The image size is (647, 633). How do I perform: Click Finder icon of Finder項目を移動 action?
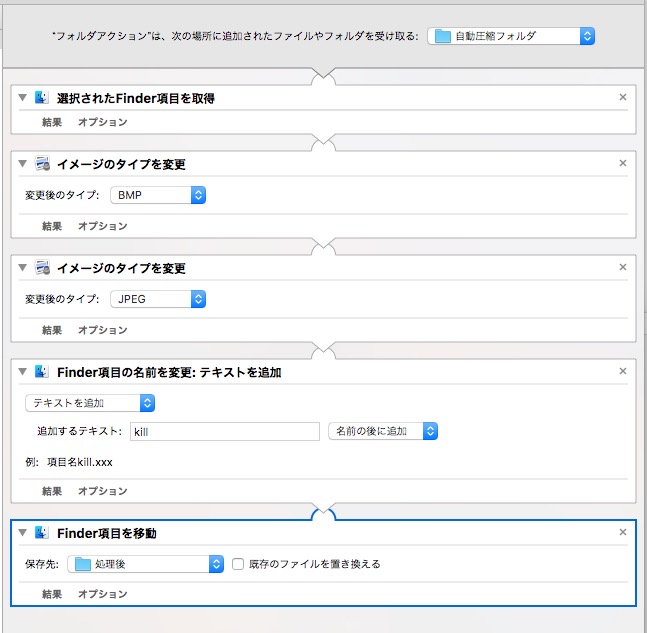coord(42,532)
